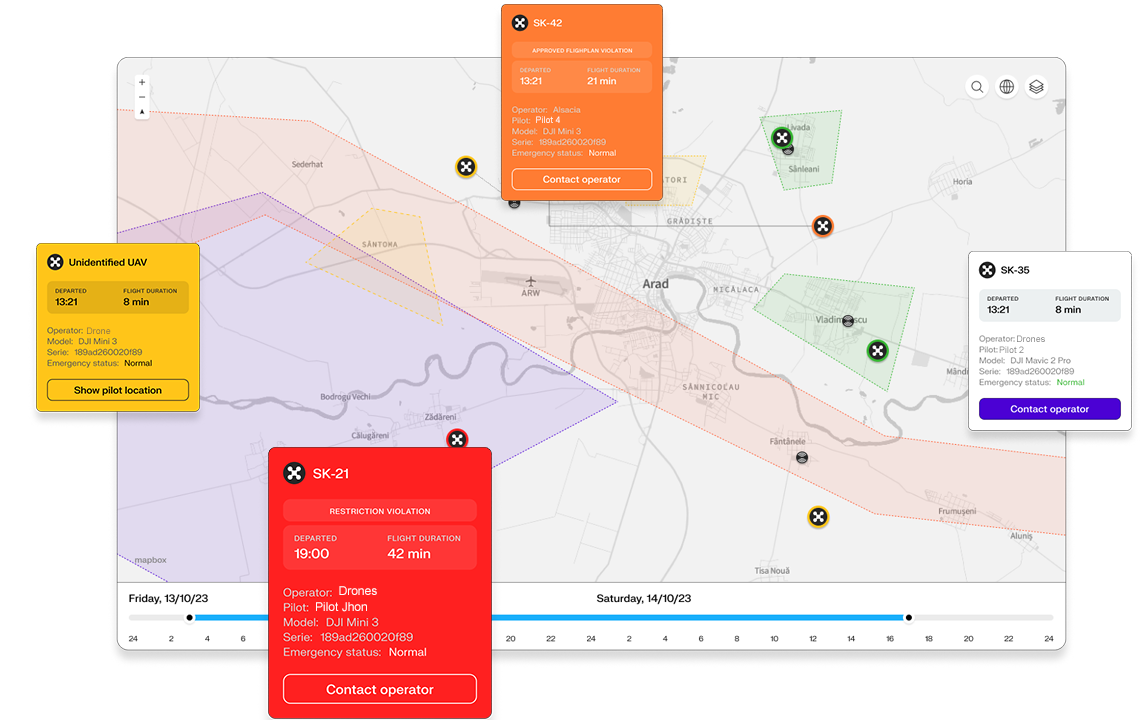Image resolution: width=1140 pixels, height=720 pixels.
Task: Select the green drone marker near Vladimirescu
Action: coord(878,351)
